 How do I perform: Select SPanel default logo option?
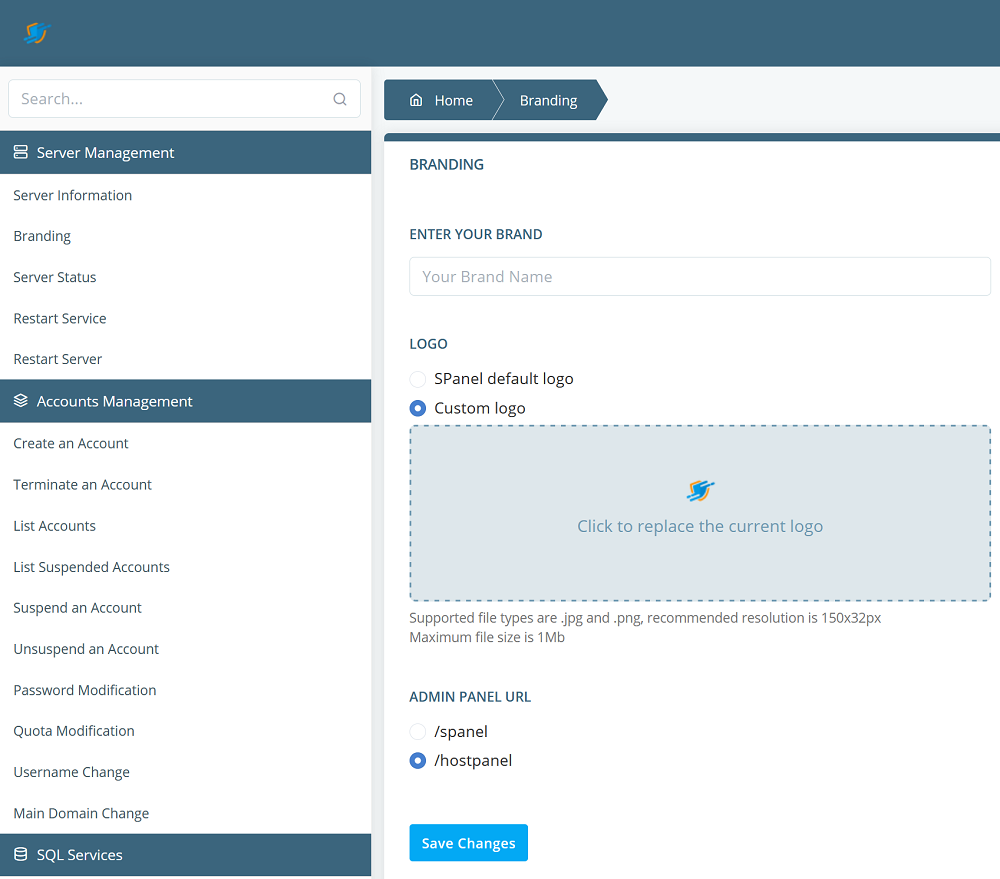[x=418, y=379]
